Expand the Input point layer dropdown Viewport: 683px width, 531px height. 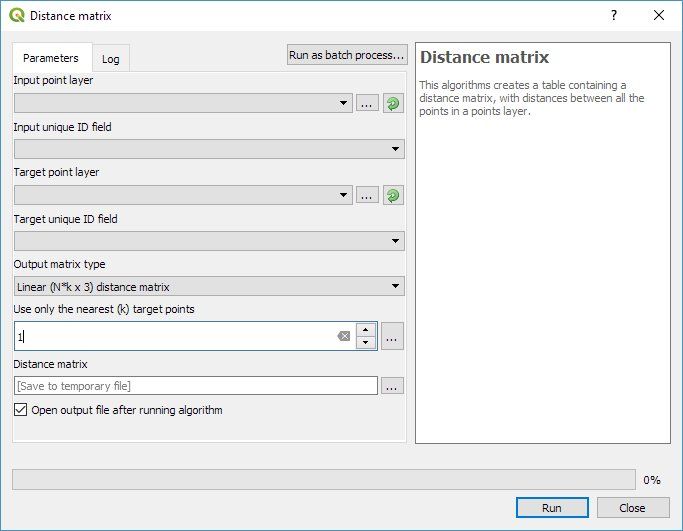[344, 103]
